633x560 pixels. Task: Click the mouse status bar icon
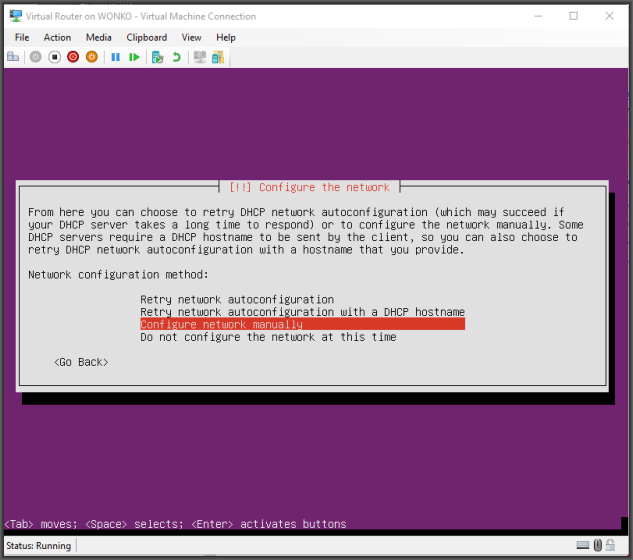pos(598,545)
